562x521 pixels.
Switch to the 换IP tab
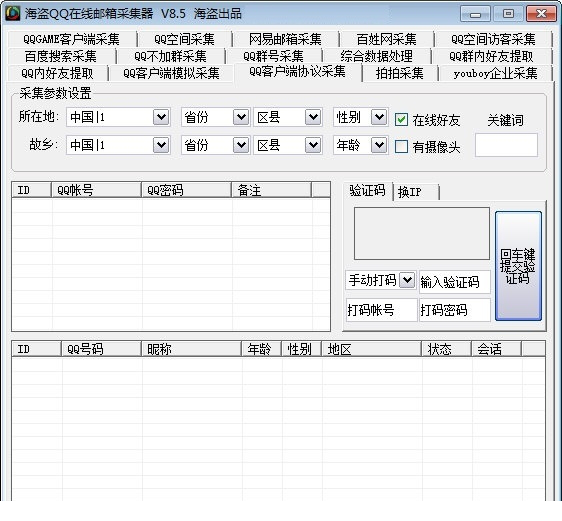(x=416, y=192)
